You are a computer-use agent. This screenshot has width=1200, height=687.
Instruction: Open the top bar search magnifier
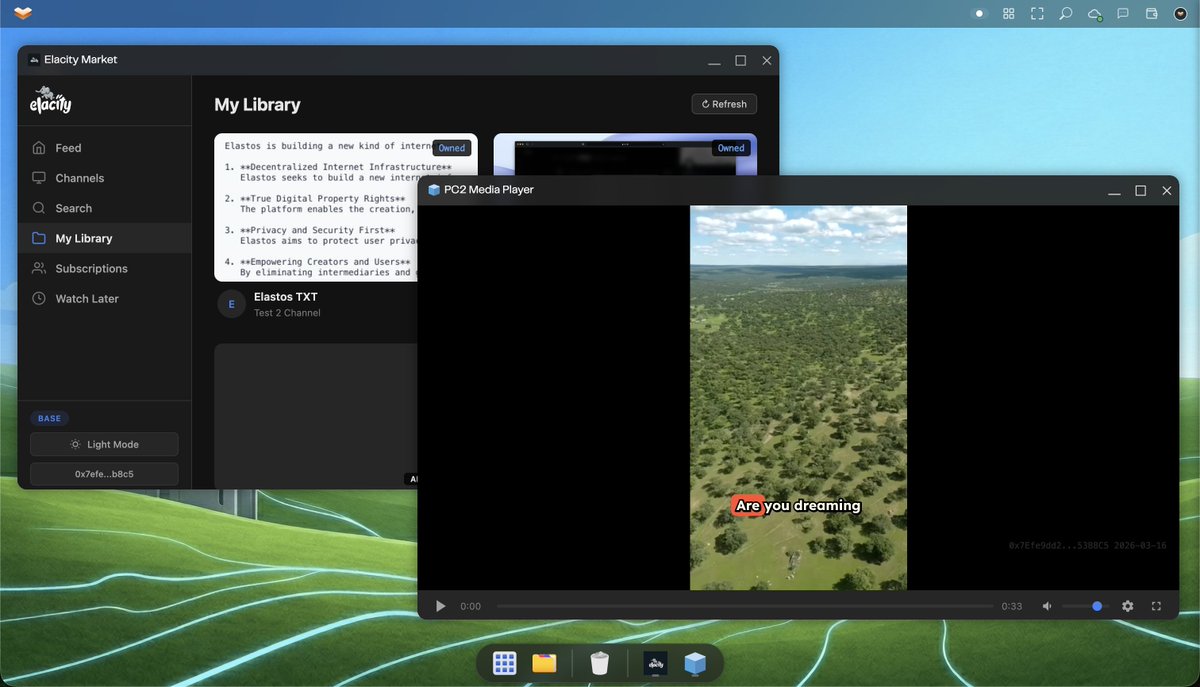pos(1066,14)
